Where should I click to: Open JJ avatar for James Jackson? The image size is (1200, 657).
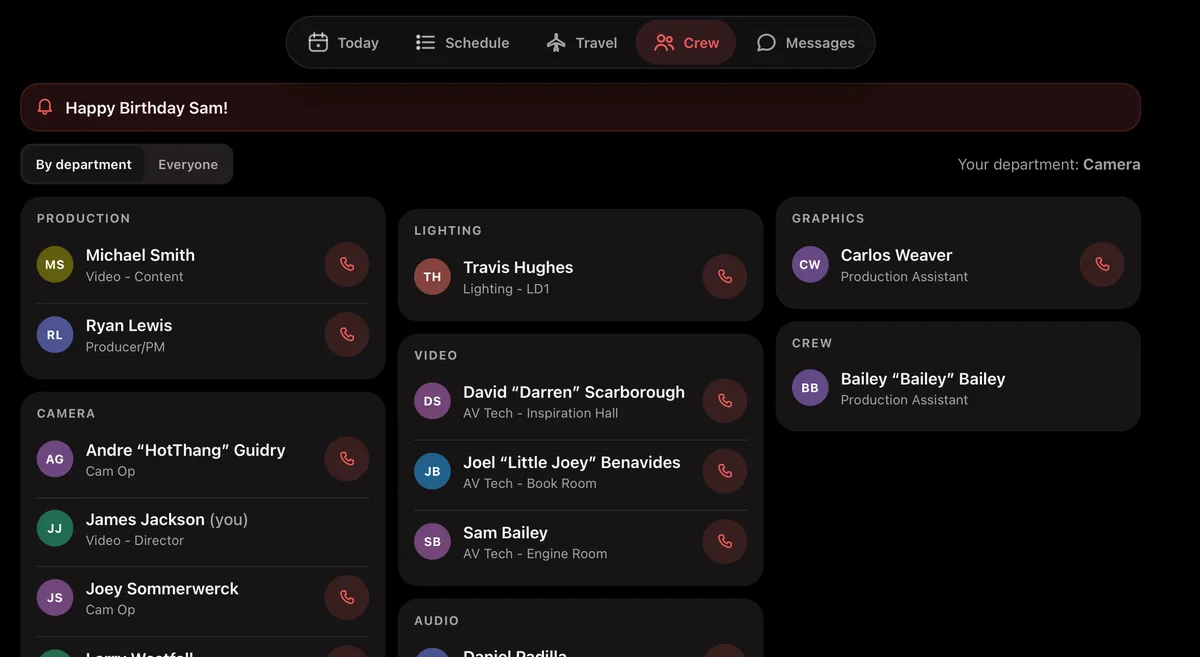(x=55, y=529)
